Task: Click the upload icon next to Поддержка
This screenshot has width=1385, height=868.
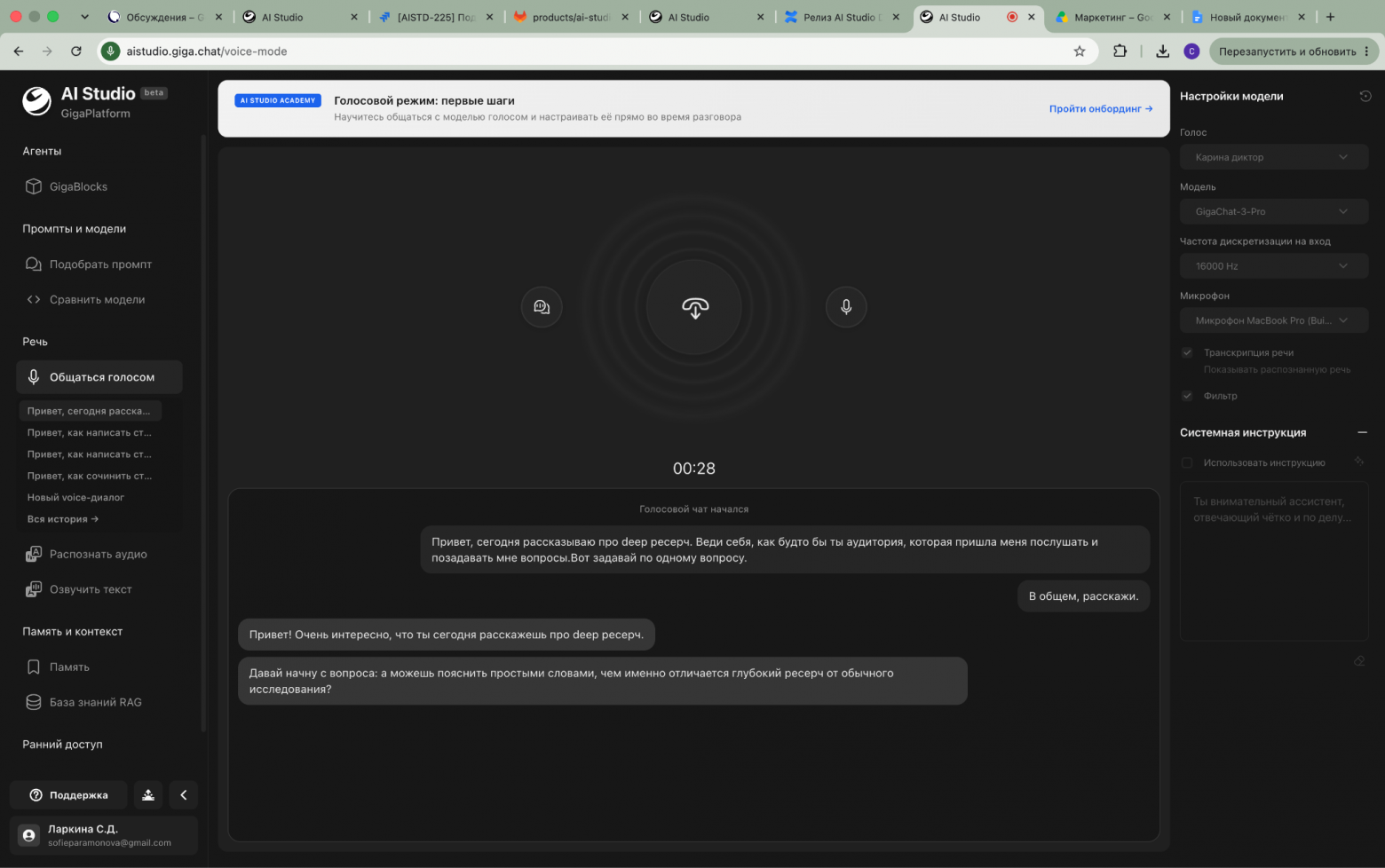Action: (x=148, y=795)
